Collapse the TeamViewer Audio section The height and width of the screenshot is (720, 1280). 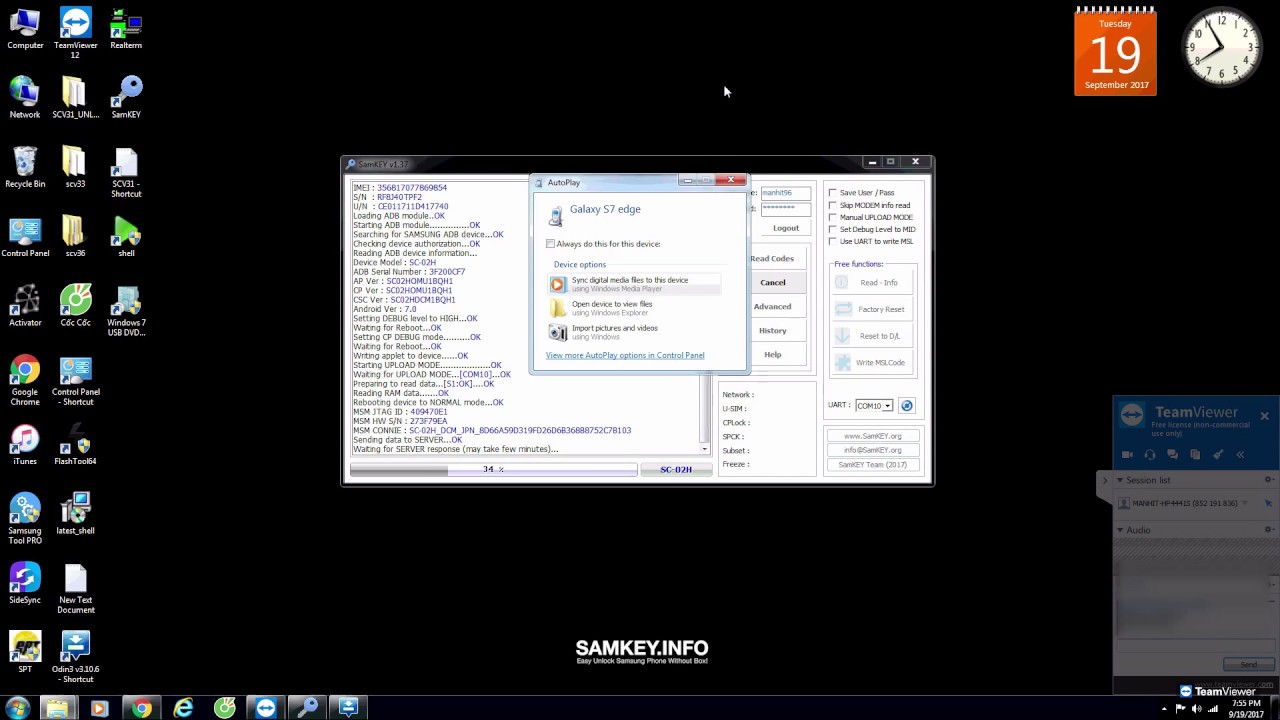click(1120, 530)
